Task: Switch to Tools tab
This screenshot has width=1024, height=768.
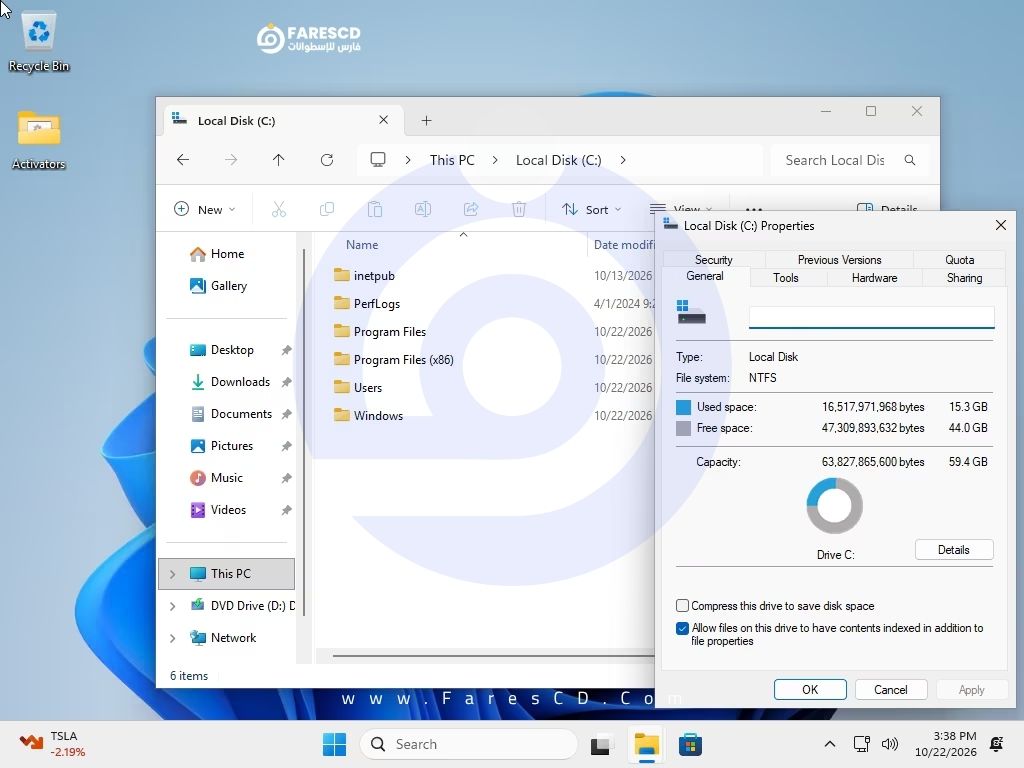Action: [786, 278]
